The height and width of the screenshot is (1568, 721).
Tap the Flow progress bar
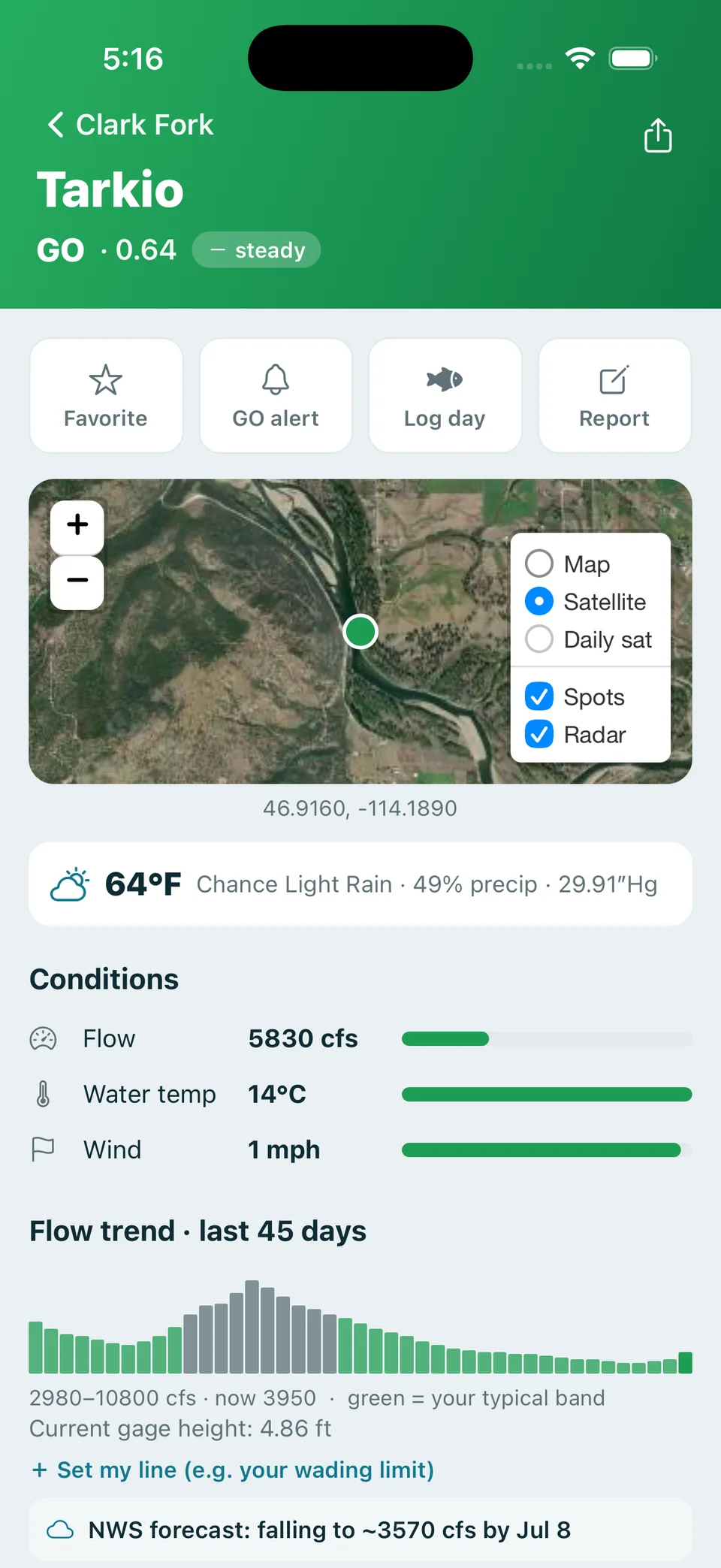(547, 1039)
